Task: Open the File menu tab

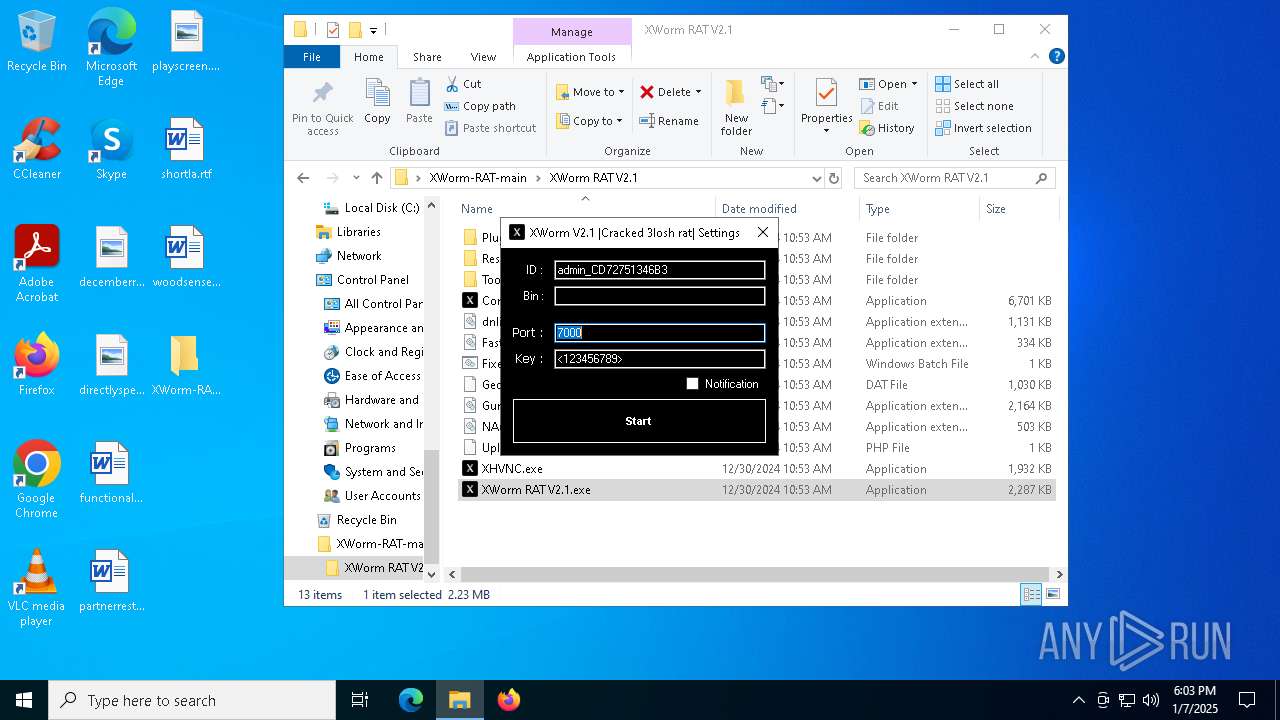Action: [x=312, y=57]
